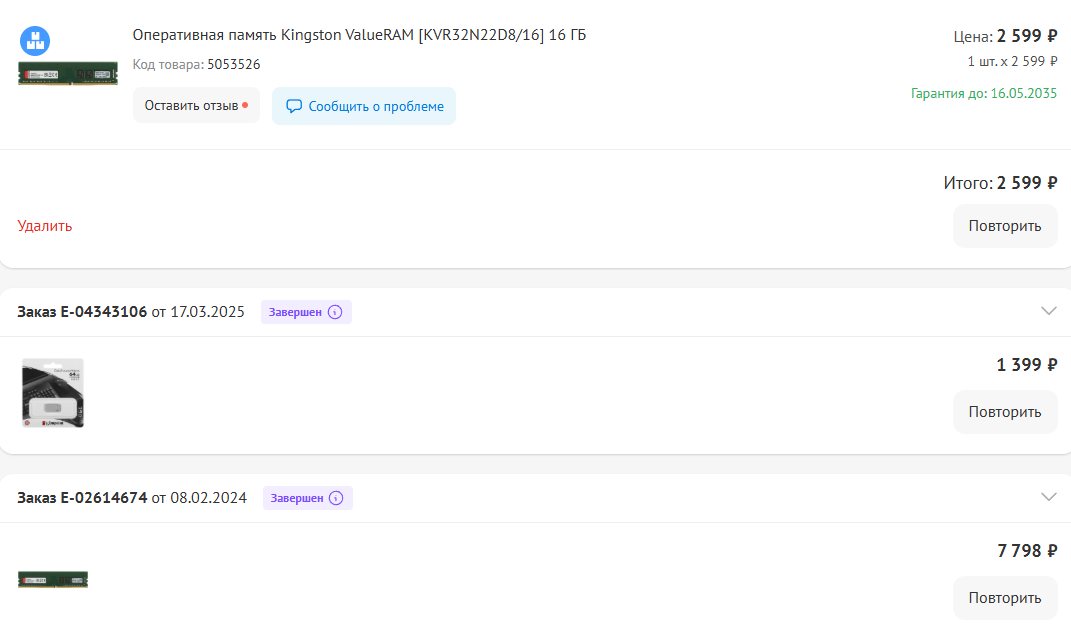This screenshot has width=1071, height=631.
Task: Click the info icon in the E-04343106 status badge
Action: tap(335, 312)
